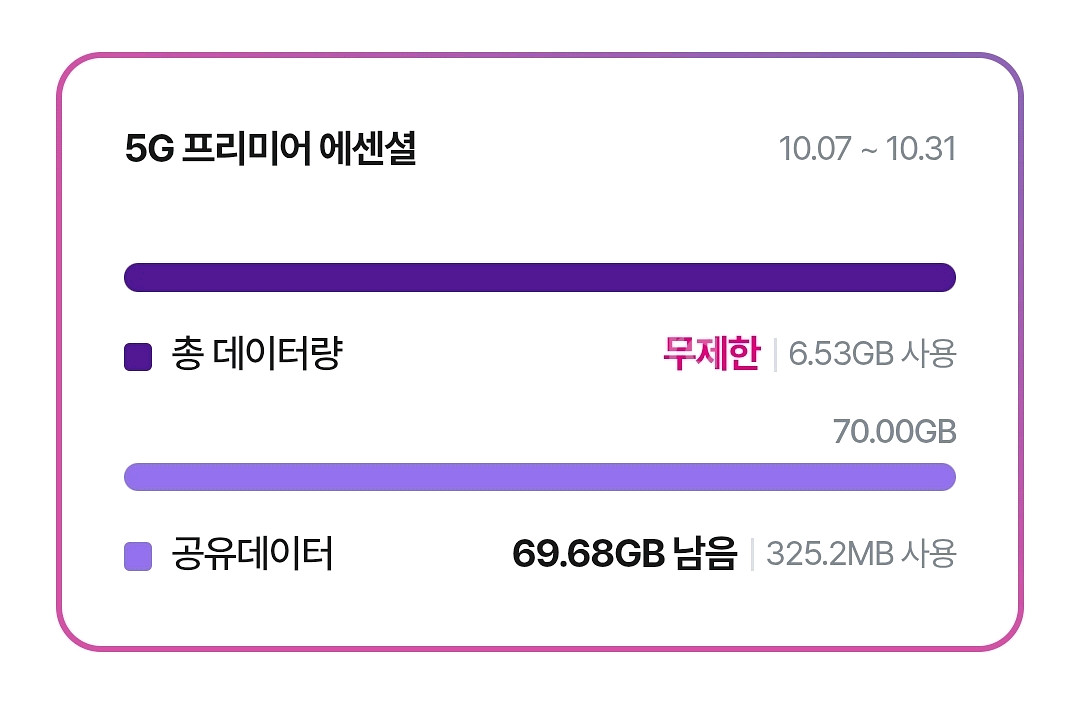
Task: Click the light purple shared data legend square
Action: pyautogui.click(x=137, y=556)
